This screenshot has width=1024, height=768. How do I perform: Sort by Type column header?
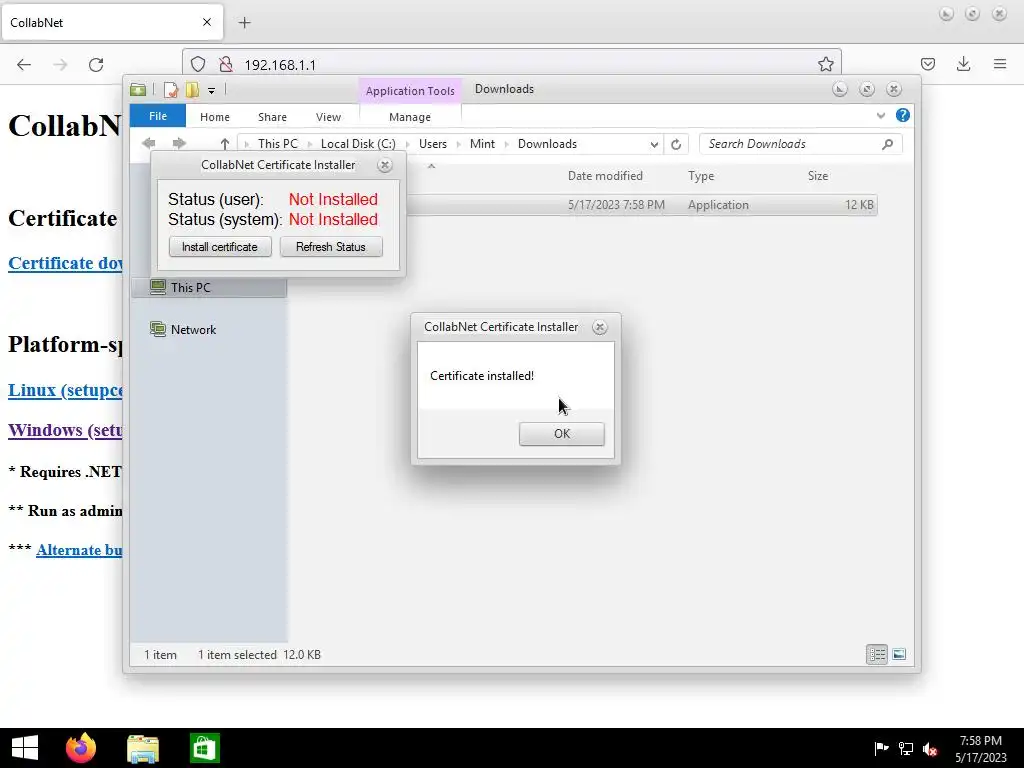(701, 176)
